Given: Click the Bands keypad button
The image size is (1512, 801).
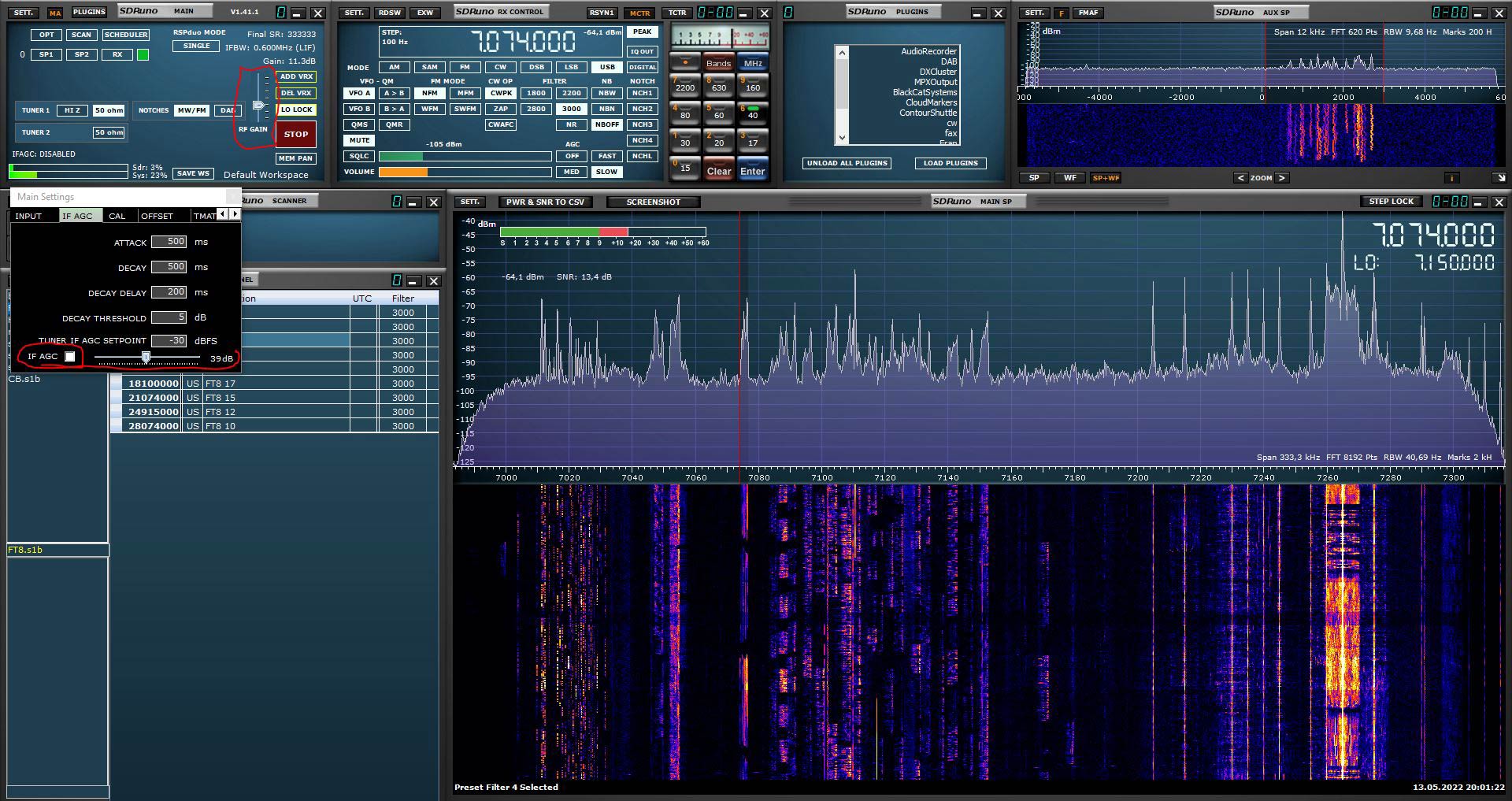Looking at the screenshot, I should pos(718,63).
